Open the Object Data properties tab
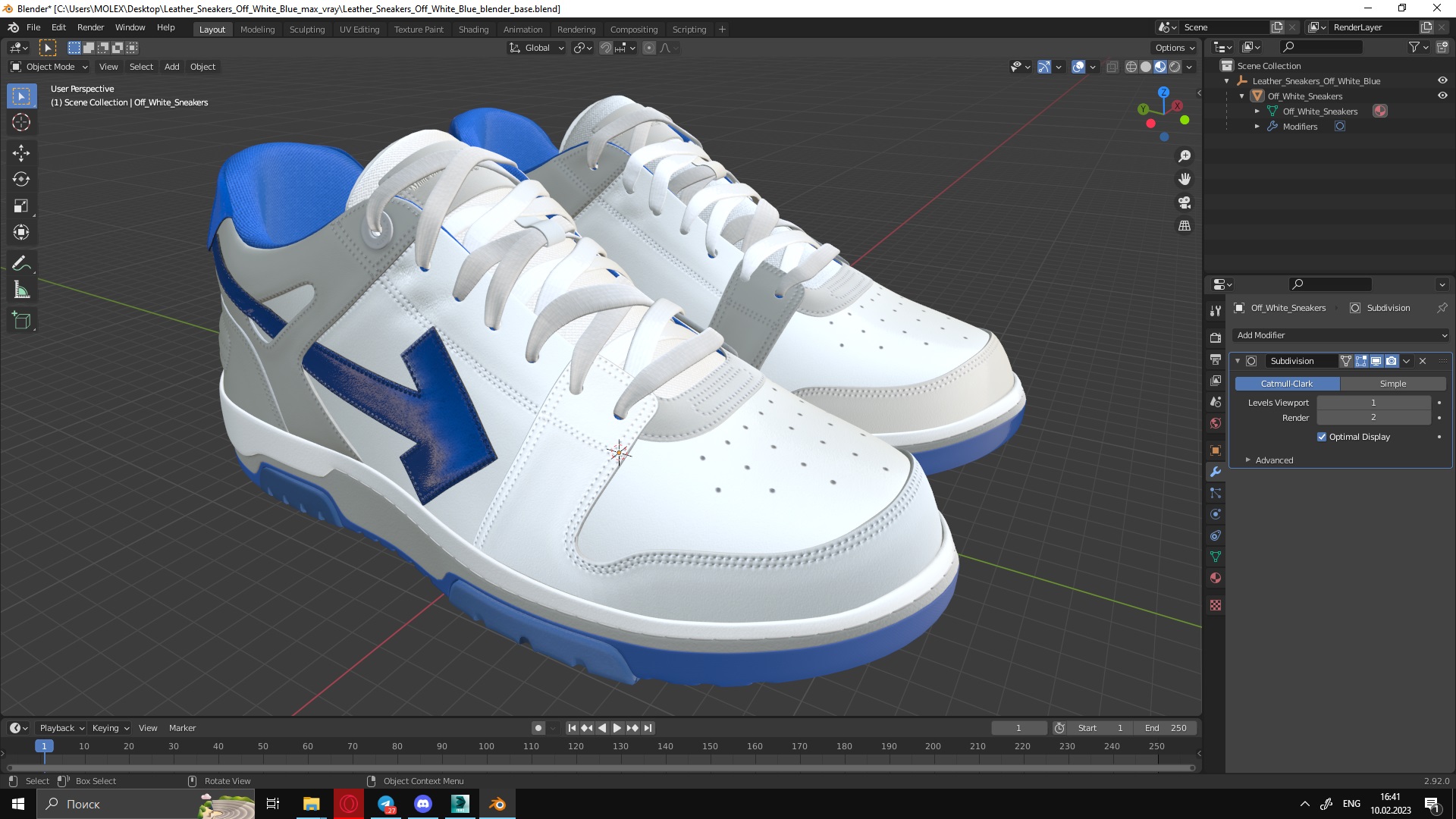Image resolution: width=1456 pixels, height=819 pixels. tap(1216, 557)
